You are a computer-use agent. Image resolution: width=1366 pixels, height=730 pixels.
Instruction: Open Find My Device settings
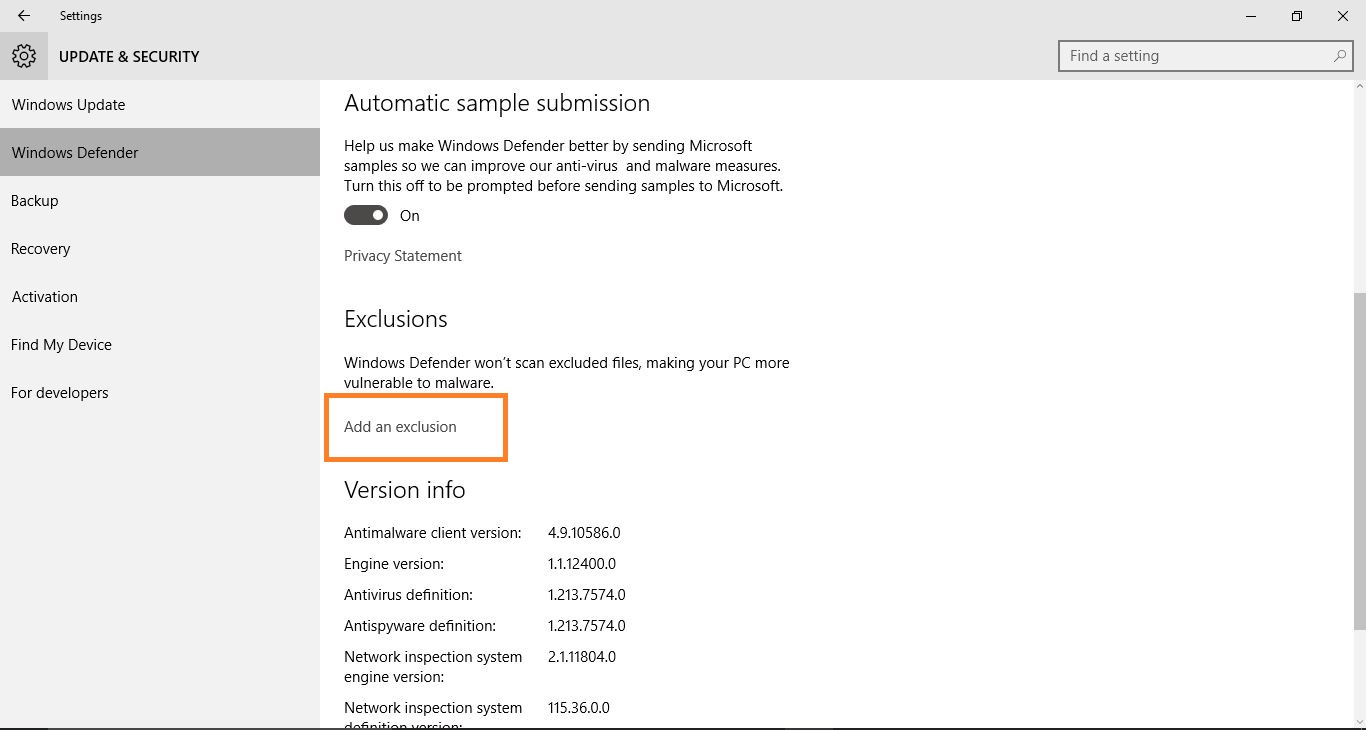click(x=61, y=344)
